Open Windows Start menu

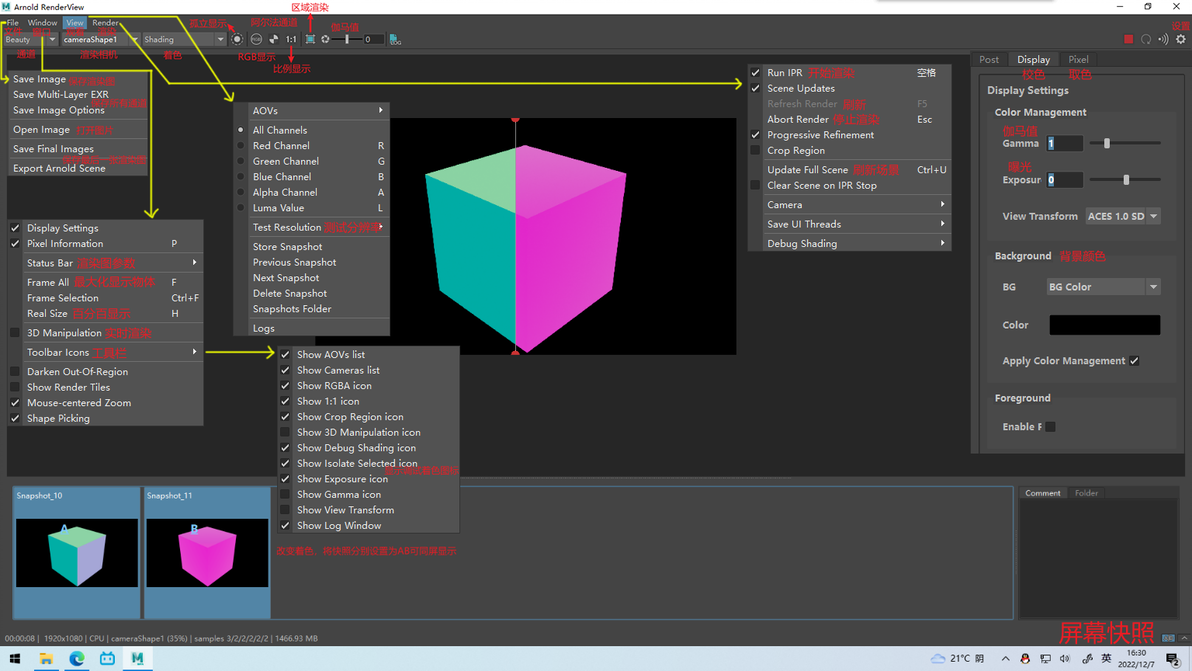[14, 659]
